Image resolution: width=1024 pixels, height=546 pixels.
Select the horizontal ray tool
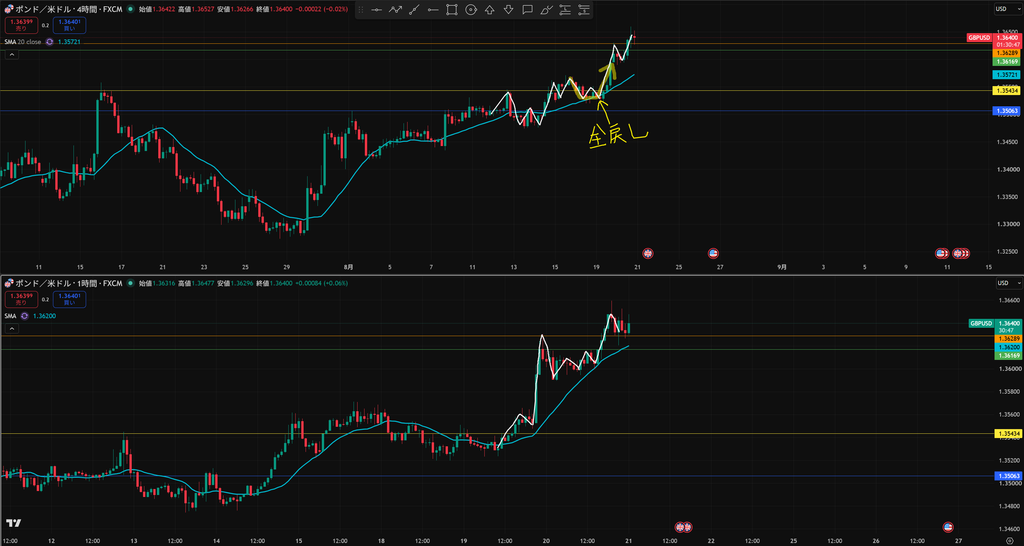coord(432,9)
